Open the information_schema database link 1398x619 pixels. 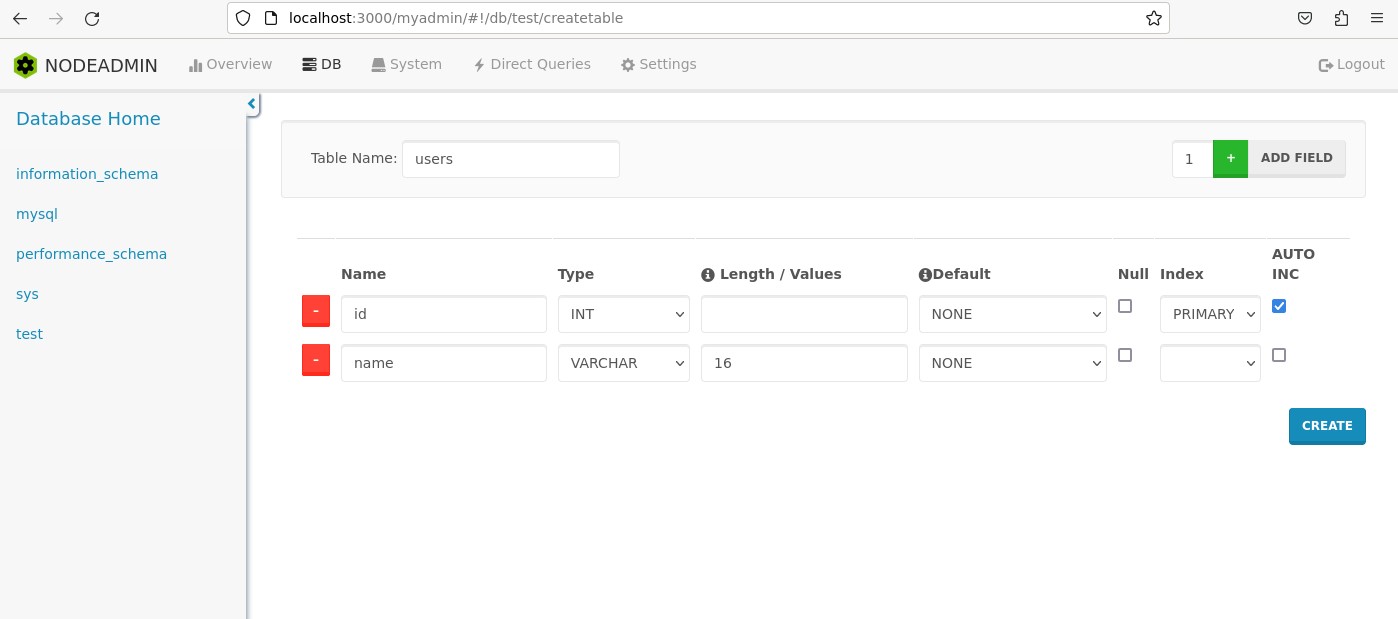pyautogui.click(x=87, y=174)
